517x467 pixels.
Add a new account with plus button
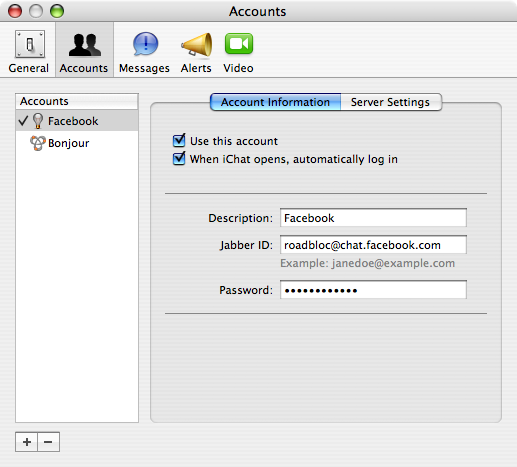point(27,442)
